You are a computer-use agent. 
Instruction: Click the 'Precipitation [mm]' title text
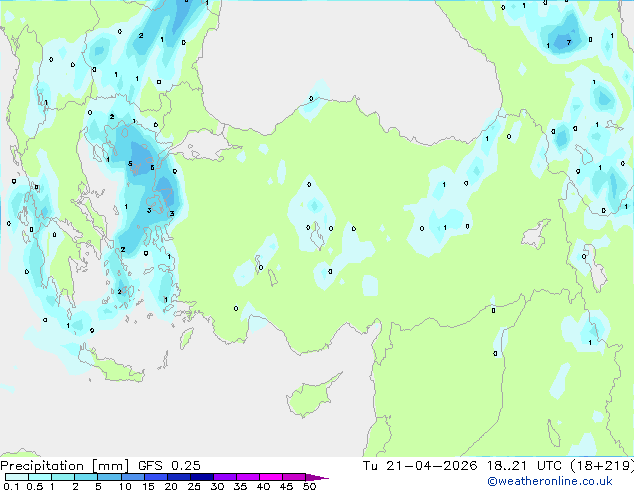point(65,466)
